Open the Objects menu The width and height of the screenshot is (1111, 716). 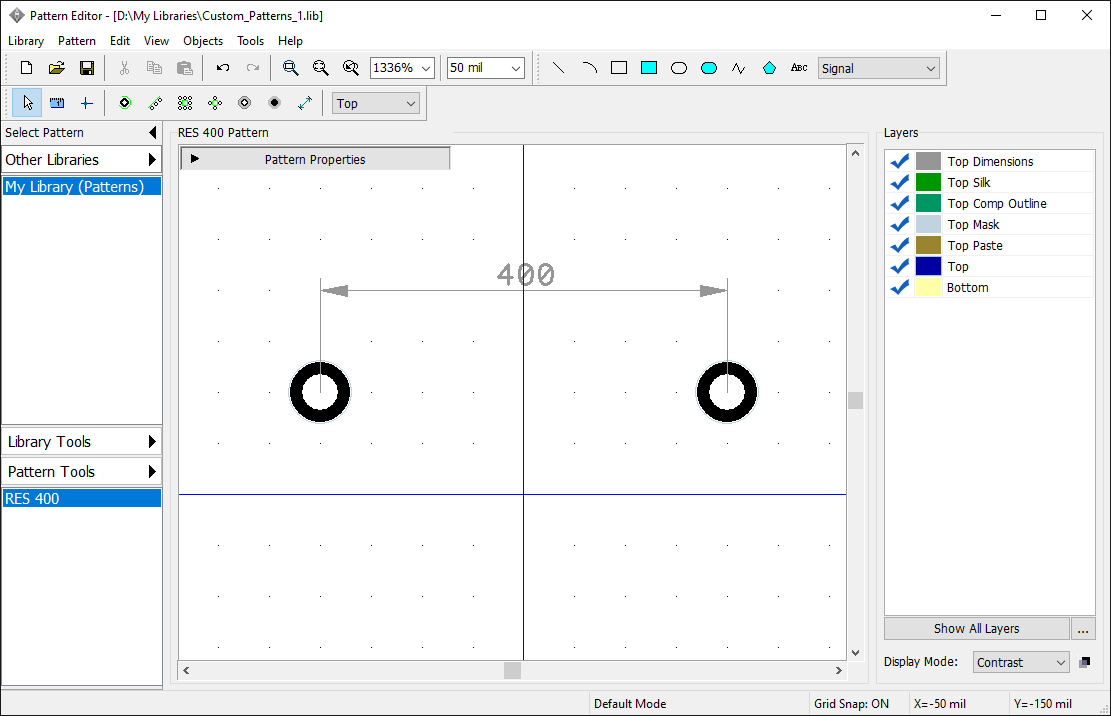tap(203, 41)
